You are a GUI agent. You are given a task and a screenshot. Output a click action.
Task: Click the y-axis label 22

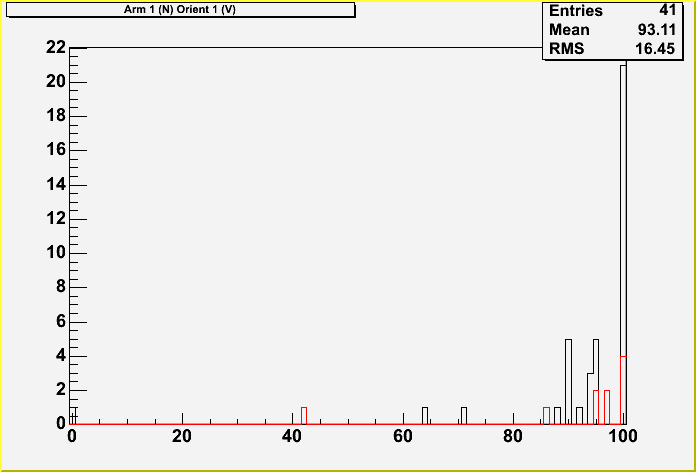(56, 47)
